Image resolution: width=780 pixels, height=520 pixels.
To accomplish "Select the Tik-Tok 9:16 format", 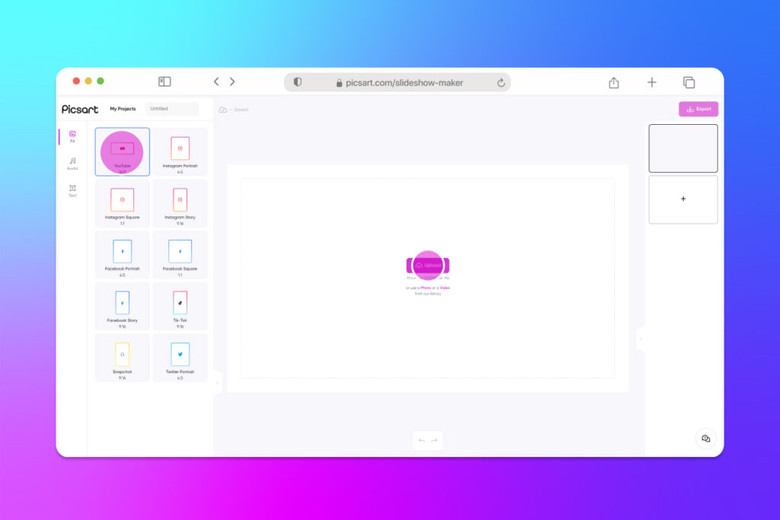I will (x=180, y=306).
